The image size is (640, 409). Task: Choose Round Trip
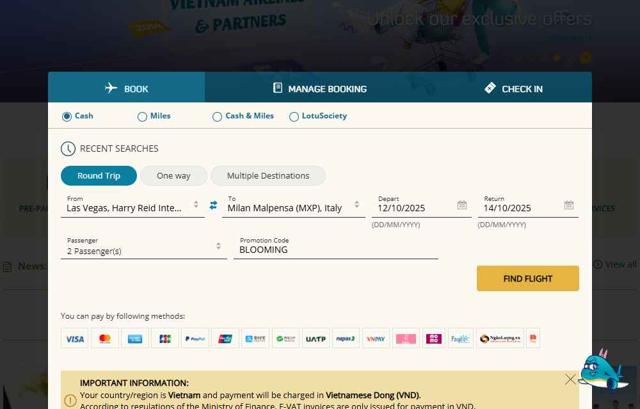[99, 176]
